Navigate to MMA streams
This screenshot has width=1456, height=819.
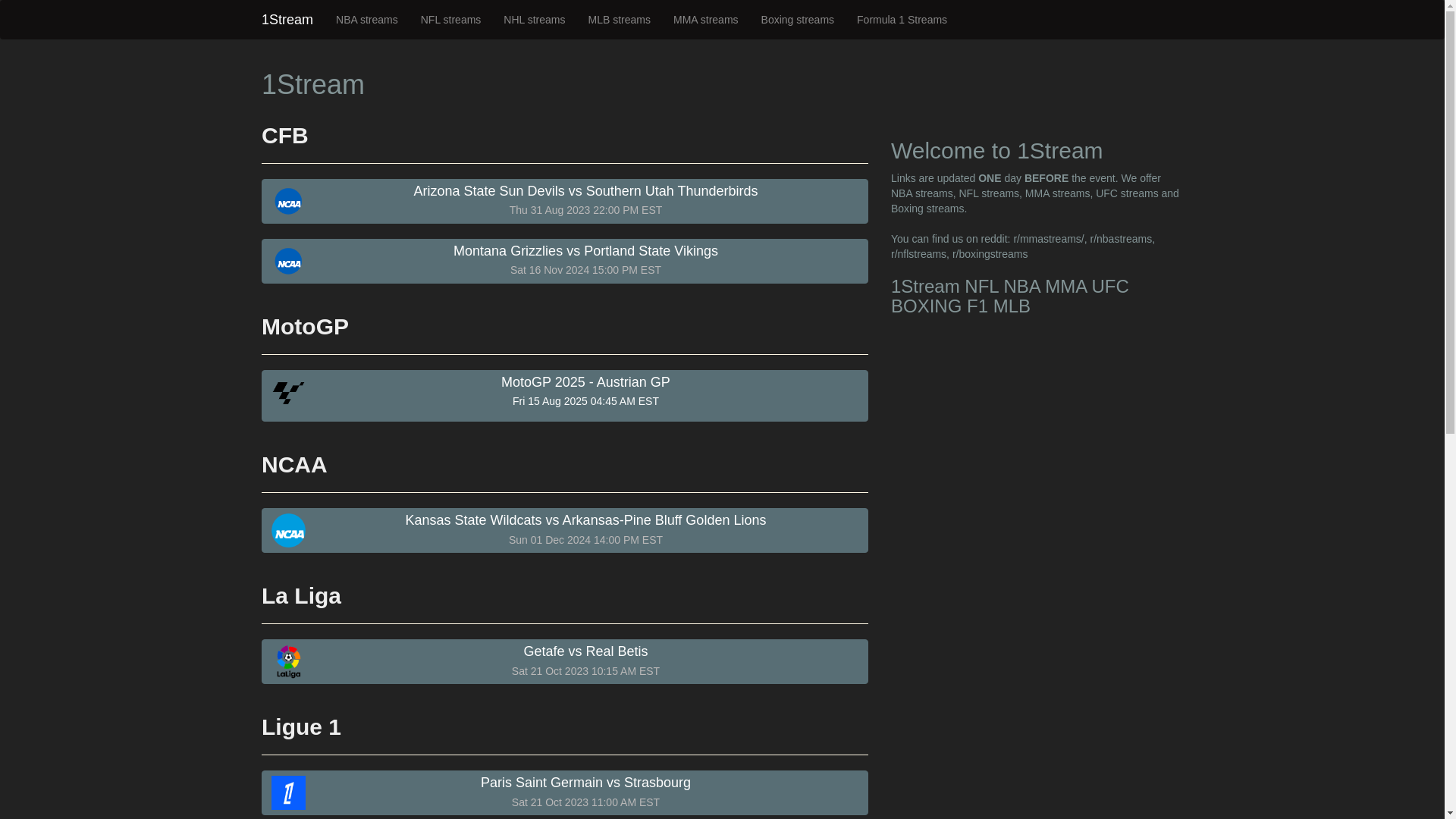click(705, 20)
